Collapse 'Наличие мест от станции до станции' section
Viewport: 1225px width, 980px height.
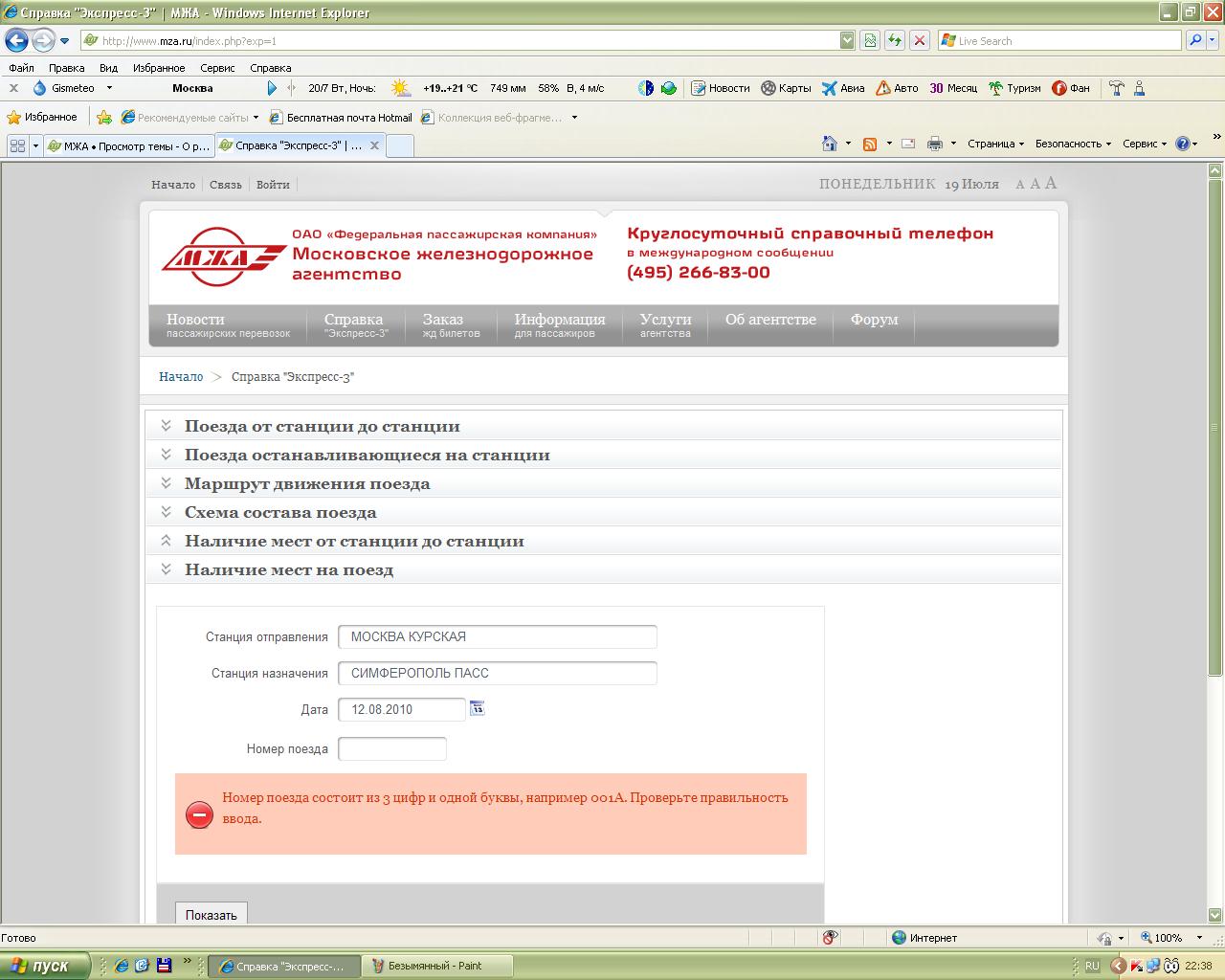point(353,541)
